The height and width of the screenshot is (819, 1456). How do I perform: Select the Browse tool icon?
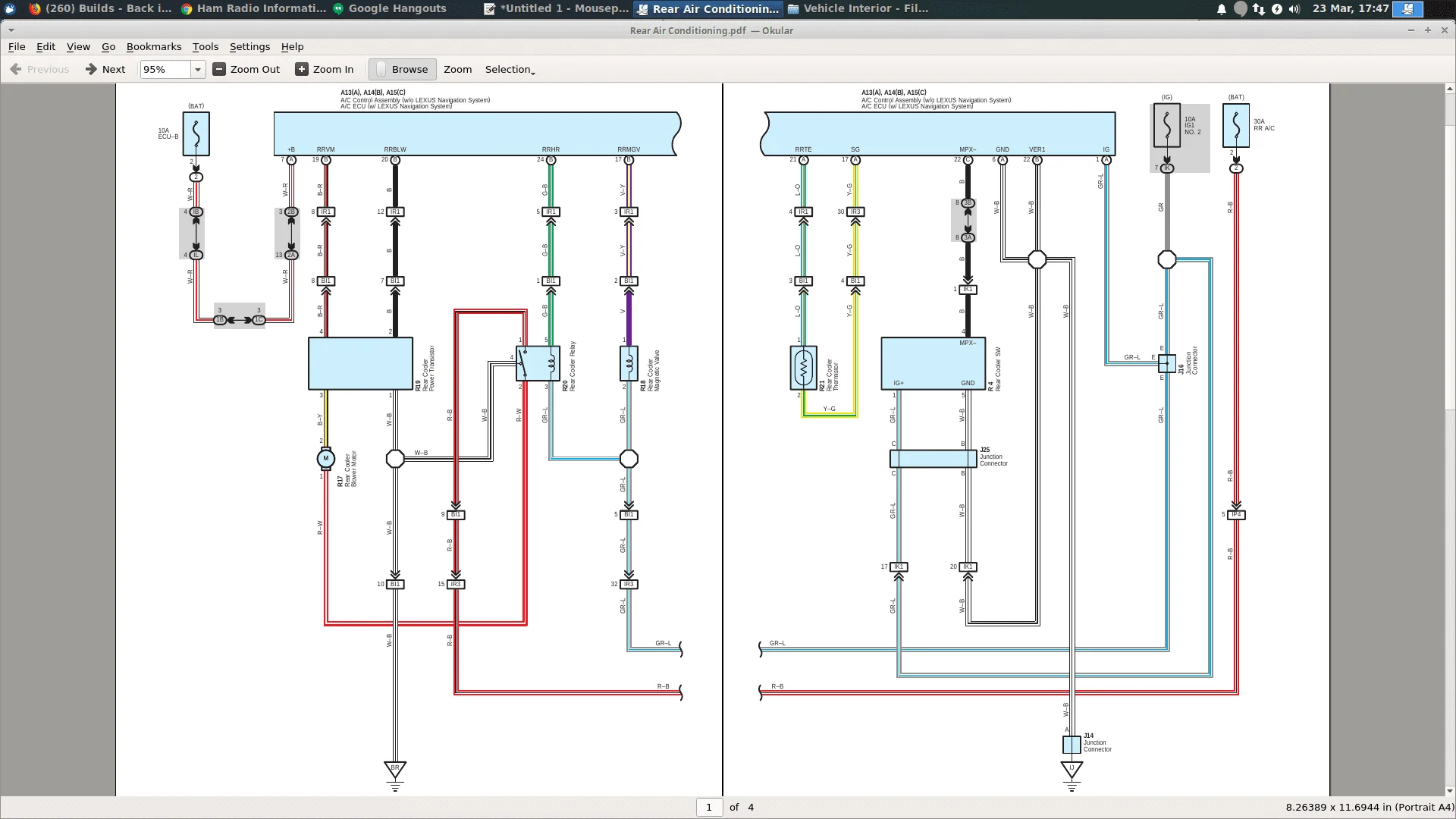[379, 69]
